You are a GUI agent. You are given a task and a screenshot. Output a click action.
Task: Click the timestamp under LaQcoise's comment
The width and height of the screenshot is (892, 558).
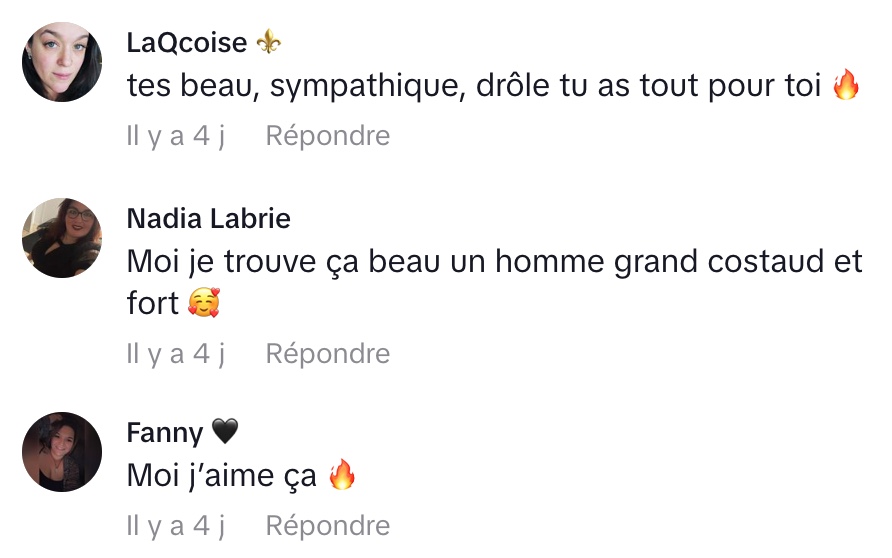175,136
